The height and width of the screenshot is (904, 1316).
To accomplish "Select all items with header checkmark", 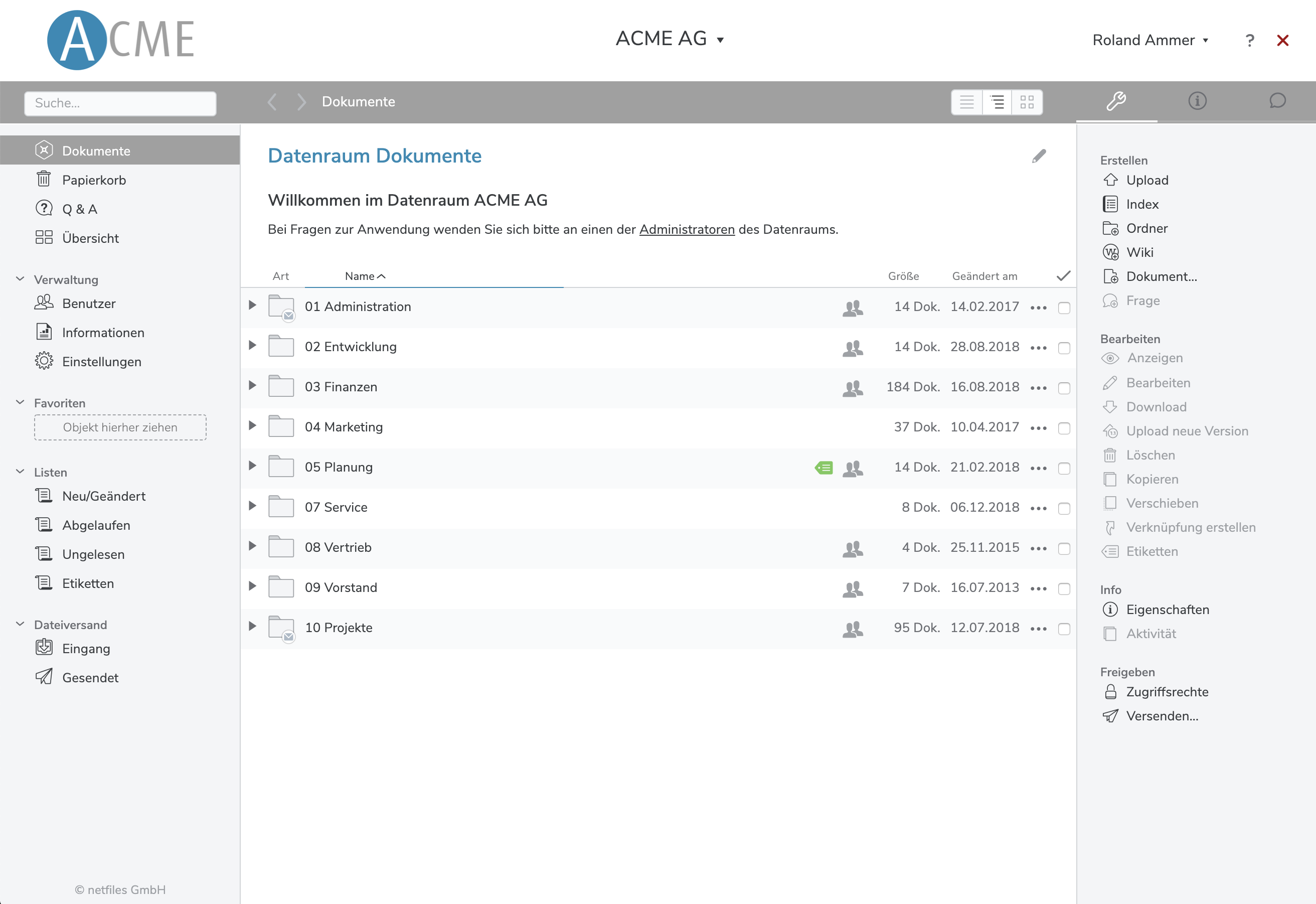I will pyautogui.click(x=1063, y=276).
